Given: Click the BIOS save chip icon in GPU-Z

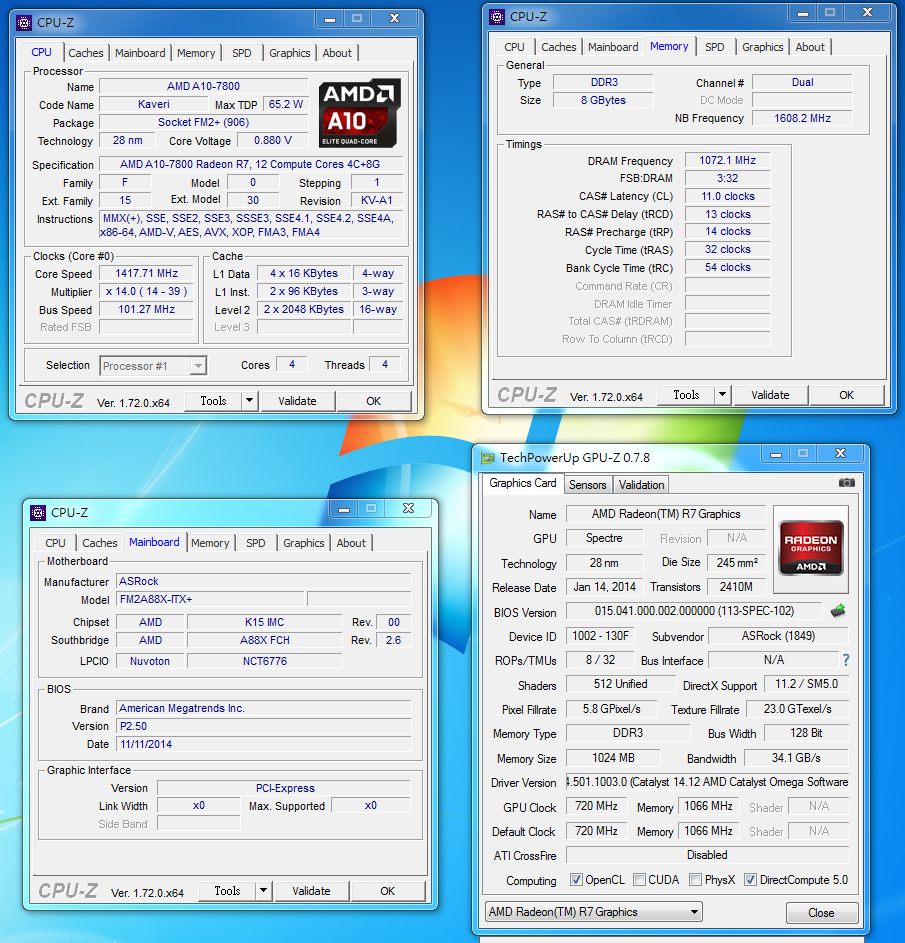Looking at the screenshot, I should (838, 612).
